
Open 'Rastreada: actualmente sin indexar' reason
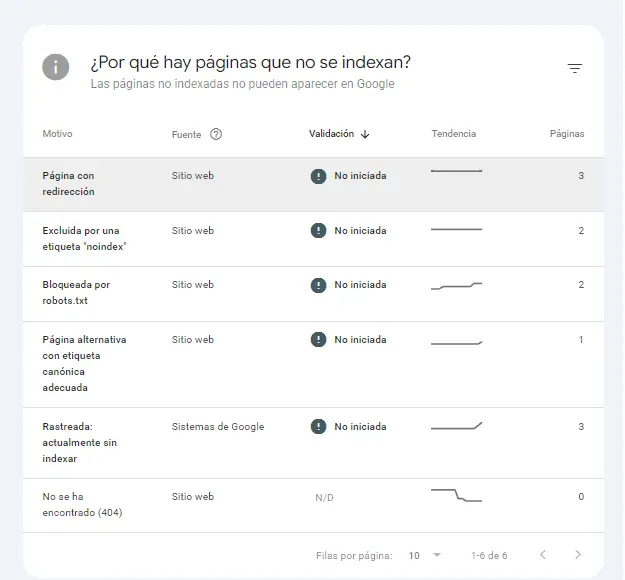79,442
